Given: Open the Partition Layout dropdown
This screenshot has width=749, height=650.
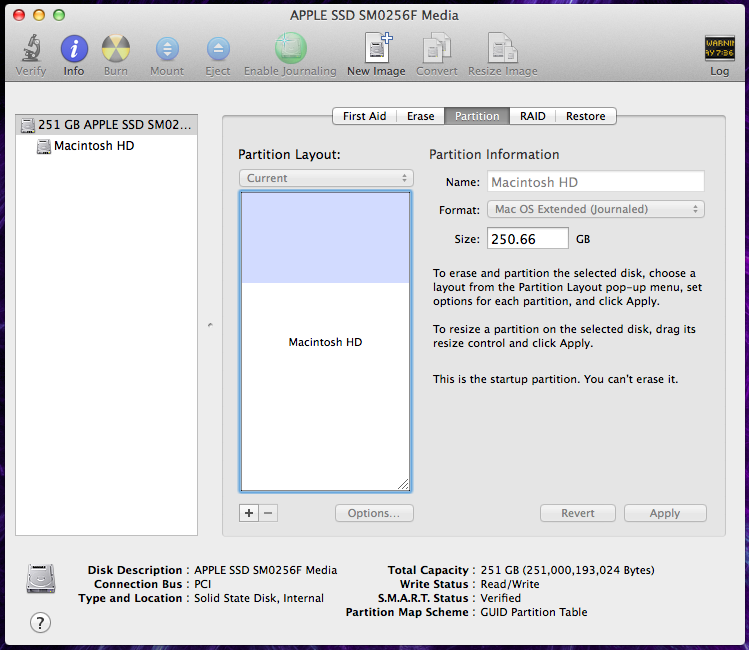Looking at the screenshot, I should (326, 178).
